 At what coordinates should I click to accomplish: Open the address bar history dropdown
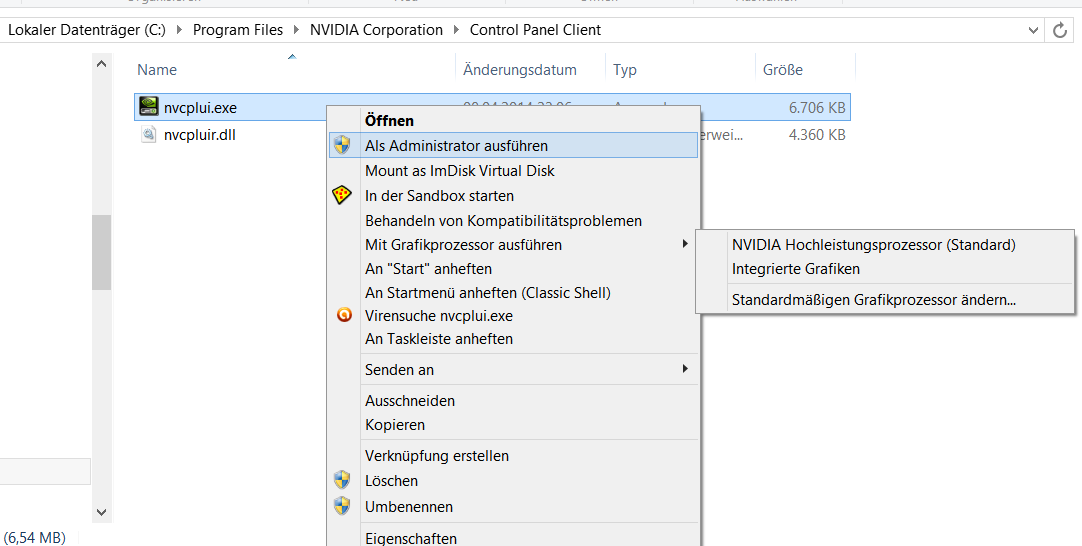[x=1033, y=30]
